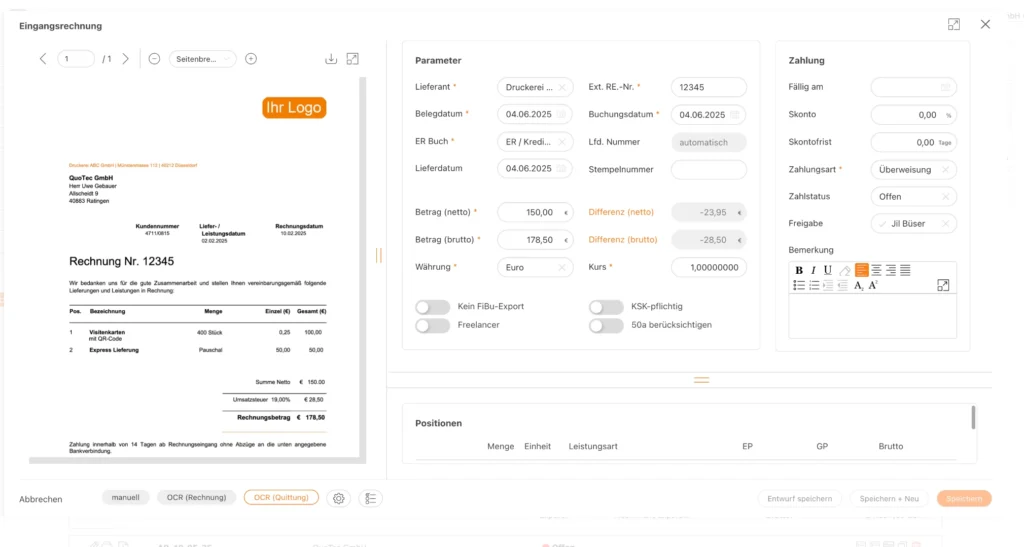1024x547 pixels.
Task: Open Zahlstatus Offen dropdown
Action: 913,196
